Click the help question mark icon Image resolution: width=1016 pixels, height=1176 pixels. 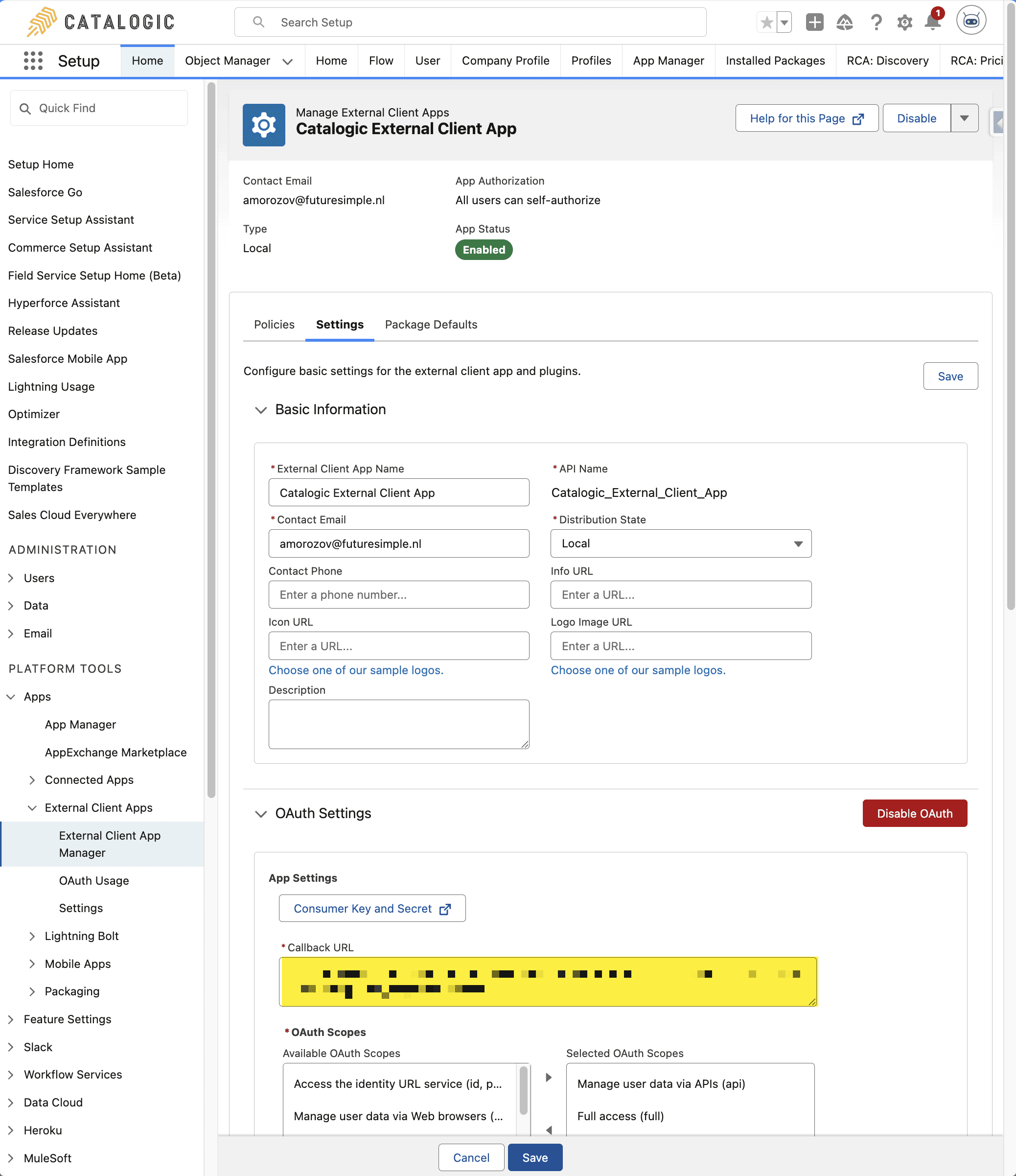pos(876,23)
